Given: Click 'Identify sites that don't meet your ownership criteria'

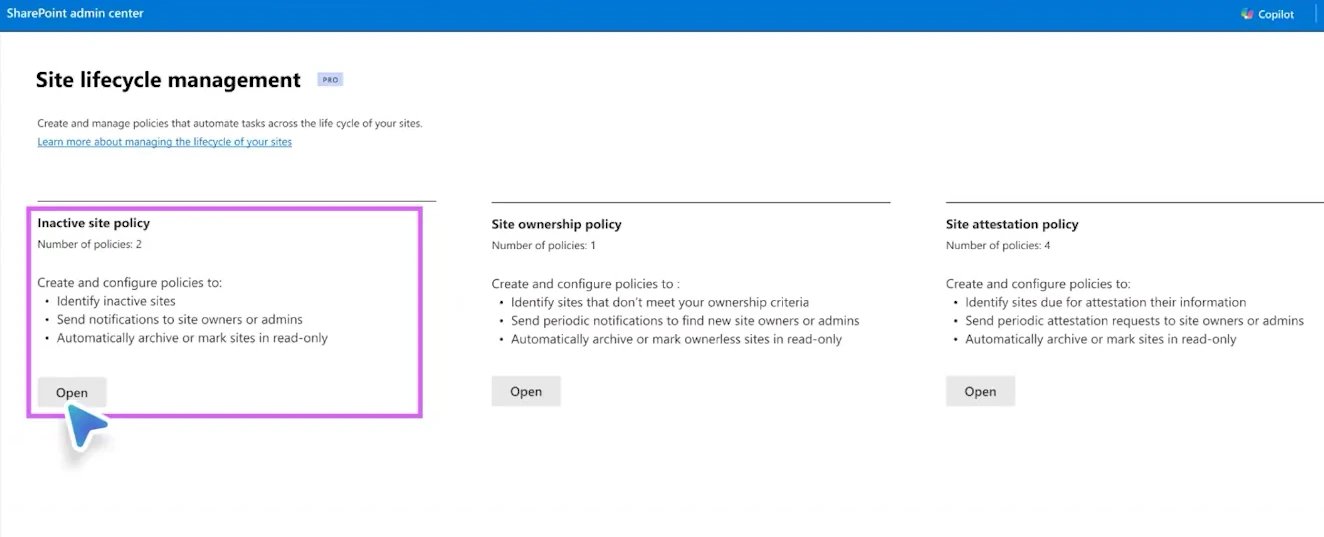Looking at the screenshot, I should [x=660, y=302].
